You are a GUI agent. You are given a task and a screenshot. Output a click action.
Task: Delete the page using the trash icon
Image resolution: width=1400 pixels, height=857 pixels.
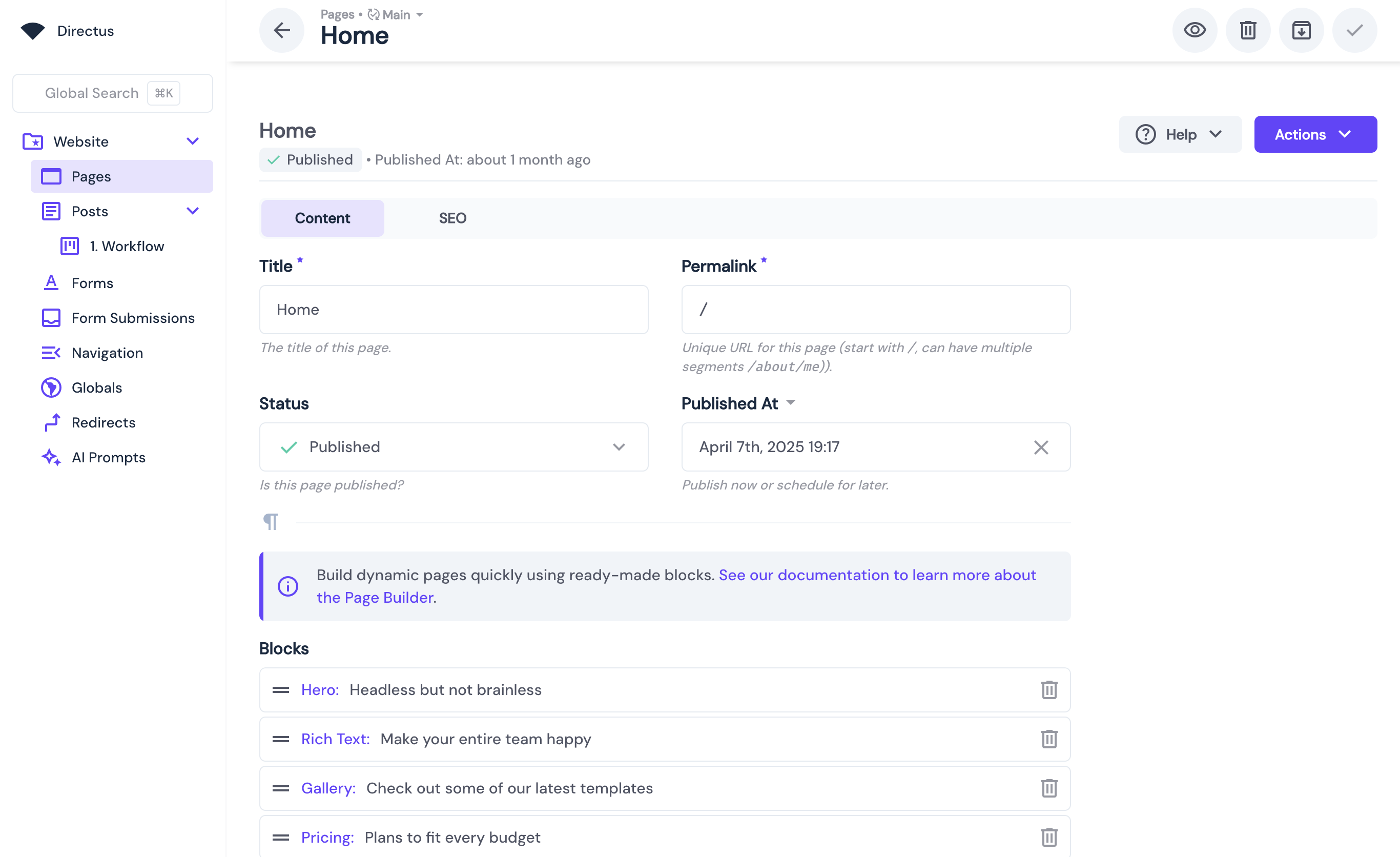1248,30
